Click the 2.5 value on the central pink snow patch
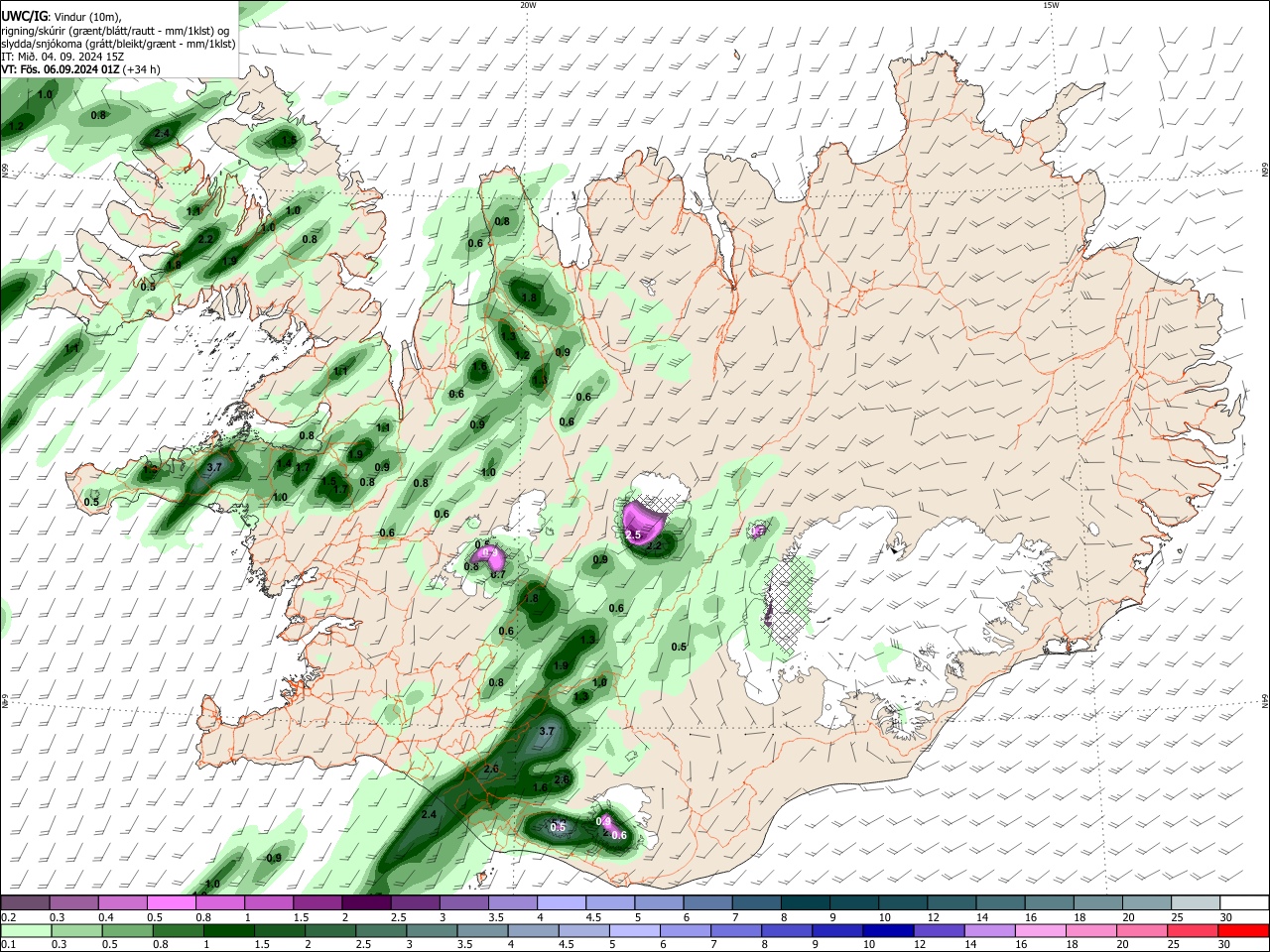Viewport: 1270px width, 952px height. pos(633,535)
